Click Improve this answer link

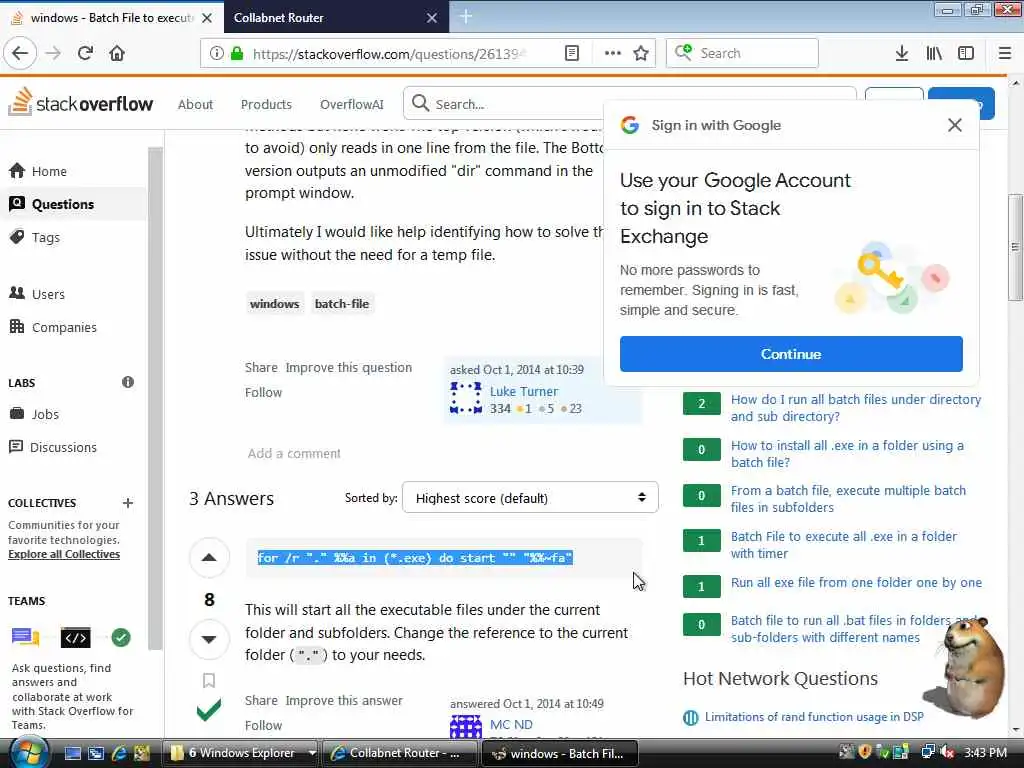(344, 701)
